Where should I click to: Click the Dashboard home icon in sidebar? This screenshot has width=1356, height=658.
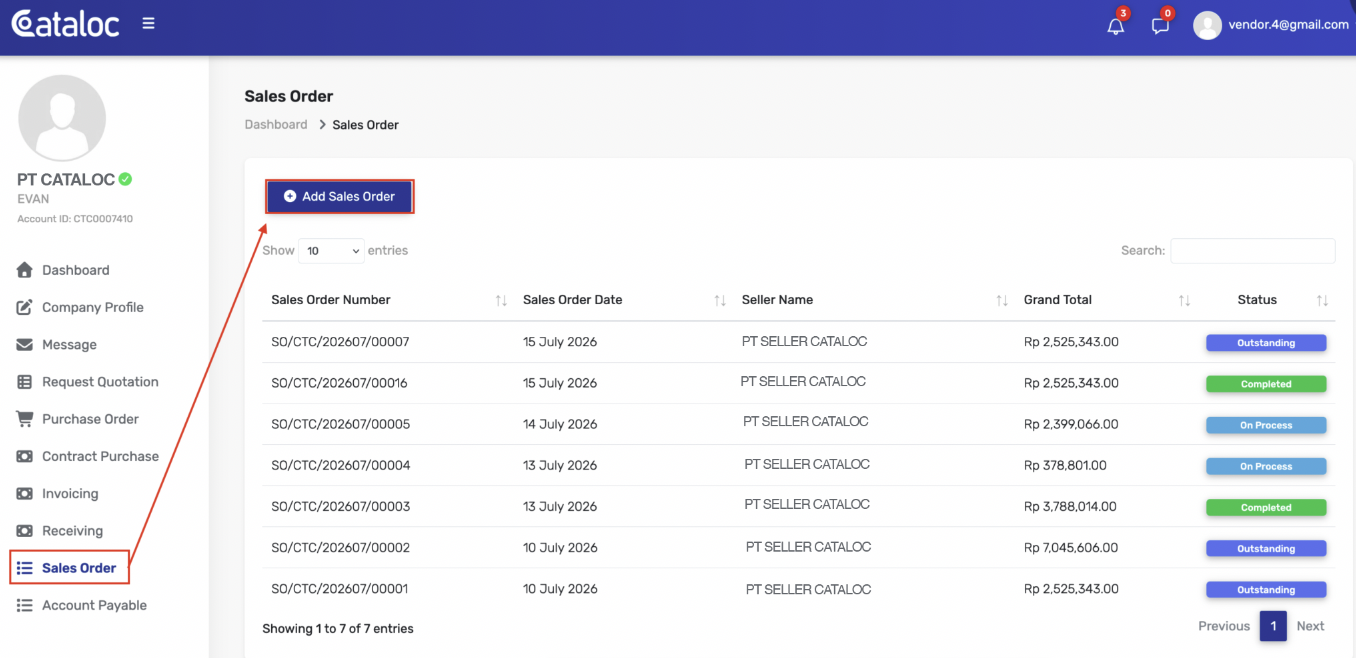click(x=24, y=270)
